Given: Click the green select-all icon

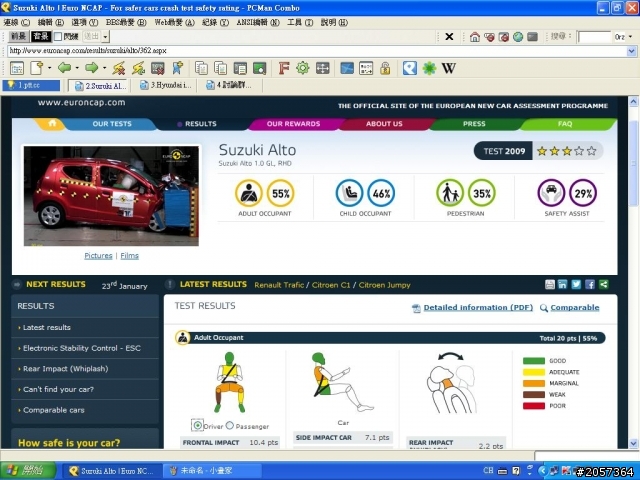Looking at the screenshot, I should pyautogui.click(x=260, y=68).
